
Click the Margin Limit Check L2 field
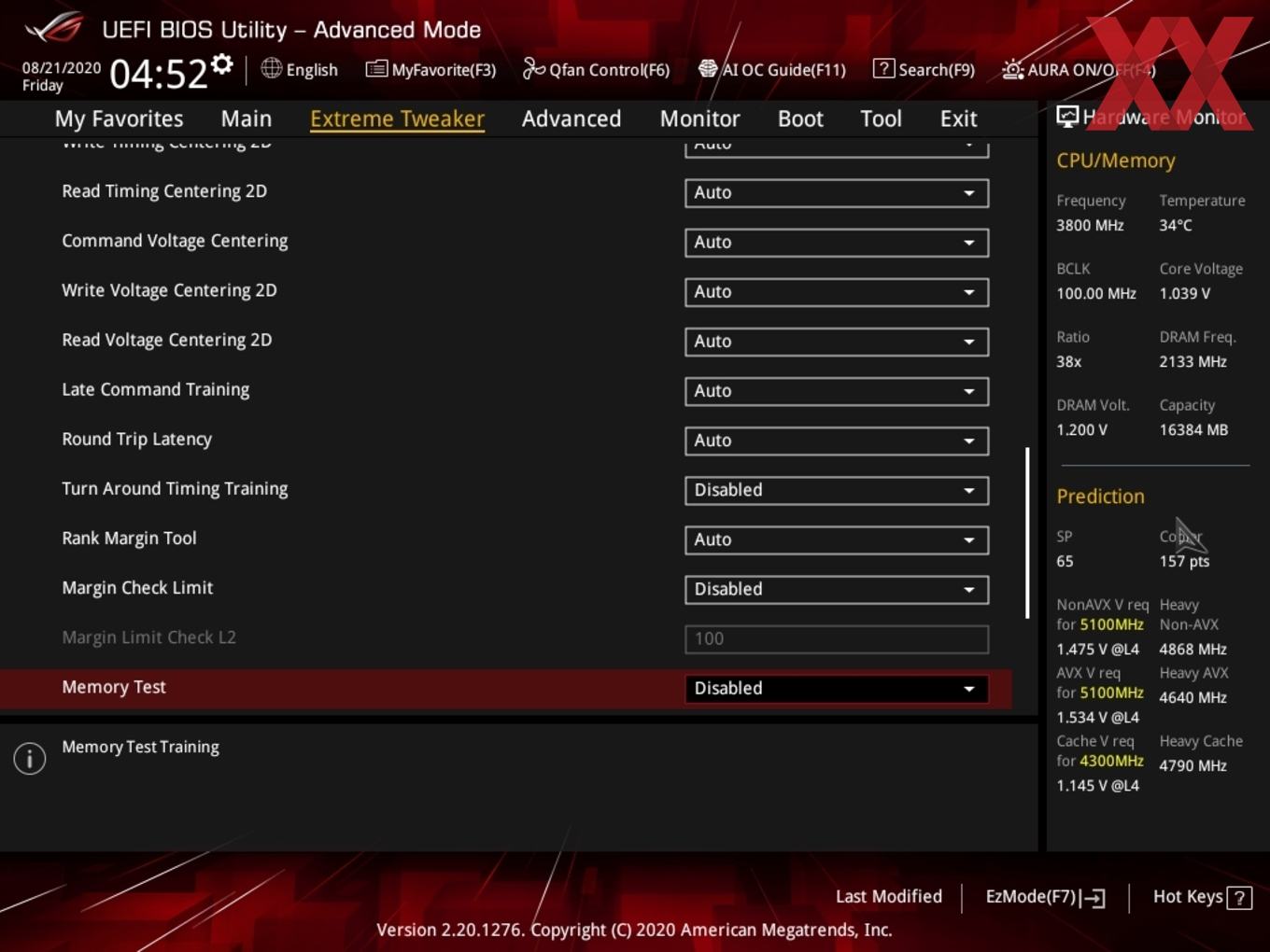coord(837,638)
